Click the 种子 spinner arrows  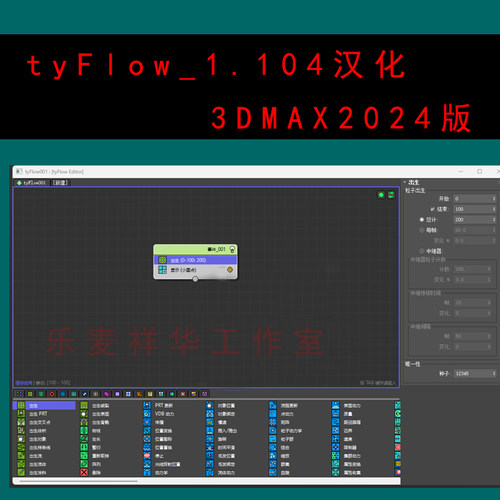click(x=494, y=374)
